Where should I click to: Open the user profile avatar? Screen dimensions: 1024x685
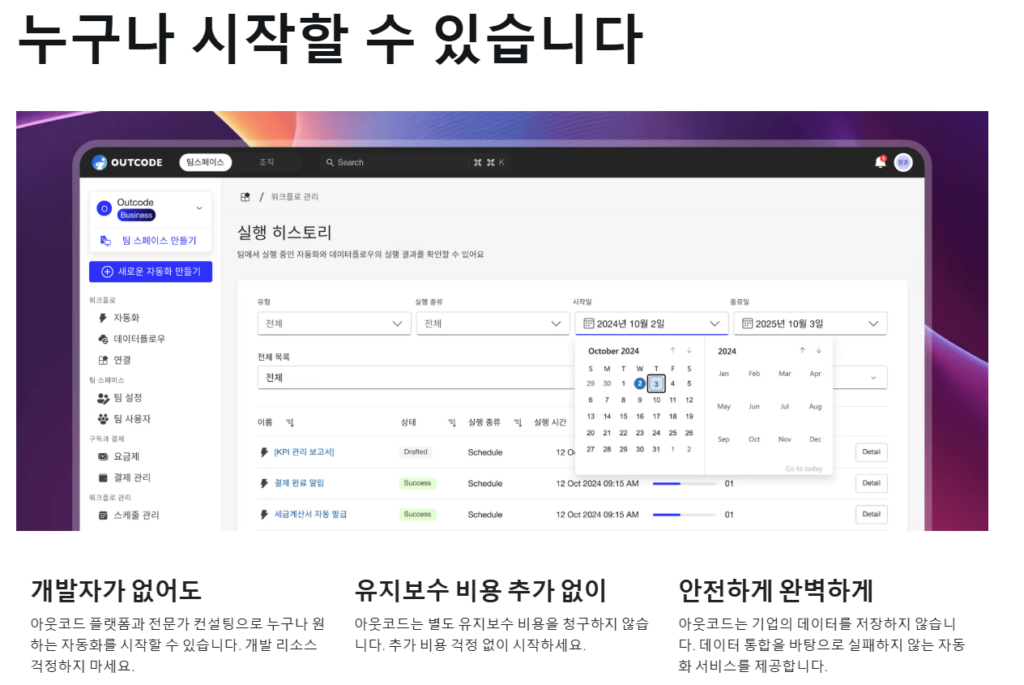903,162
